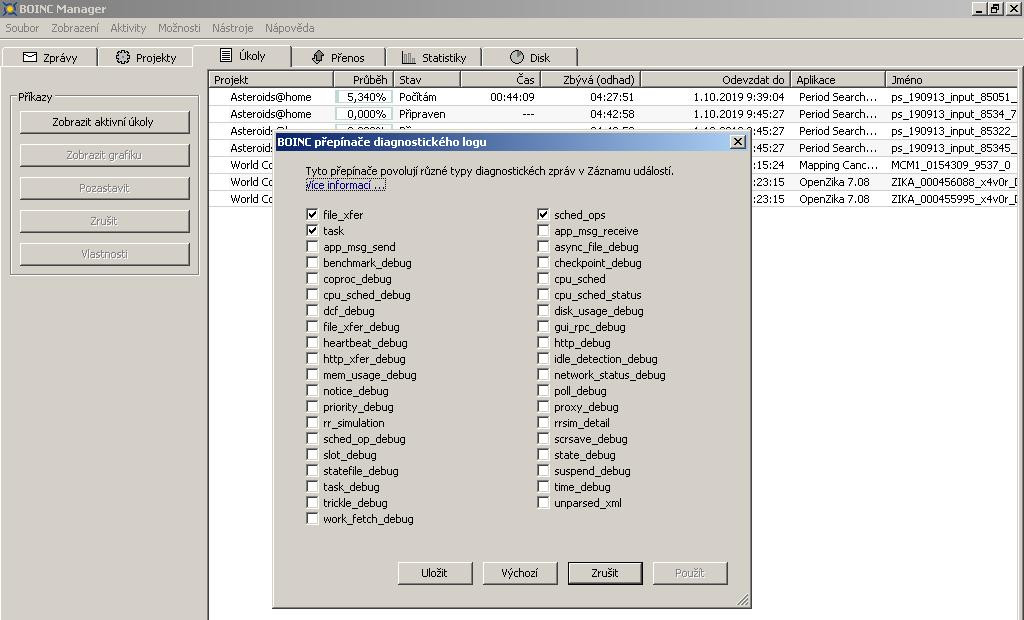
Task: Check the heartbeat_debug box
Action: [x=312, y=342]
